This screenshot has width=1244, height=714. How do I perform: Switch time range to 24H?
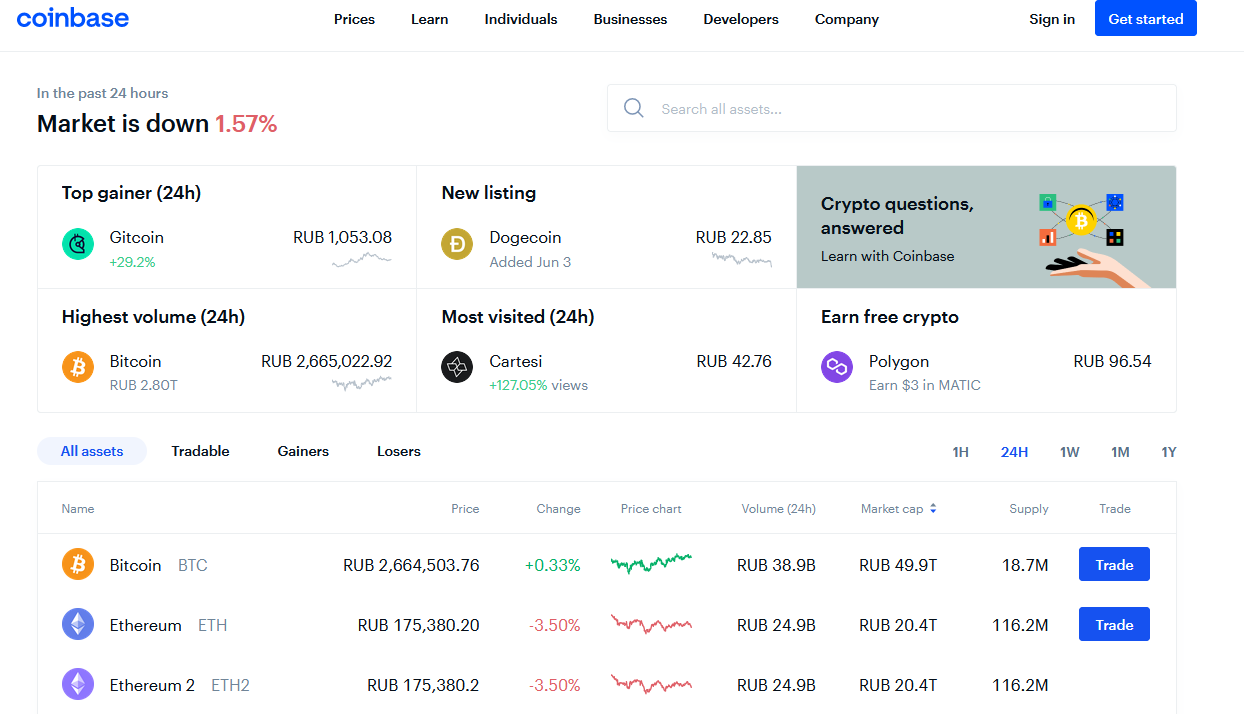(x=1014, y=452)
